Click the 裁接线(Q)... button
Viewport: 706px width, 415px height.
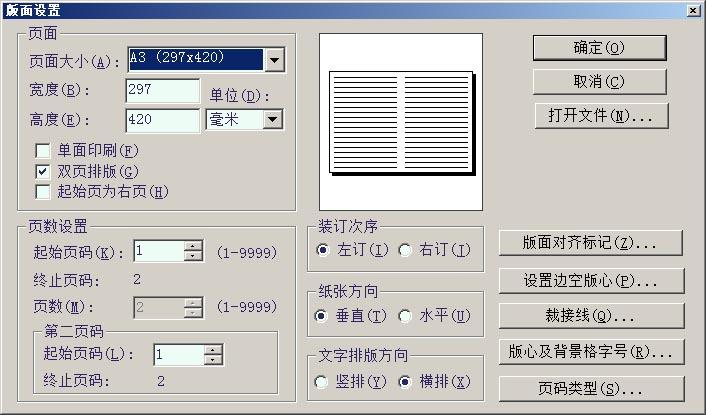click(x=592, y=316)
